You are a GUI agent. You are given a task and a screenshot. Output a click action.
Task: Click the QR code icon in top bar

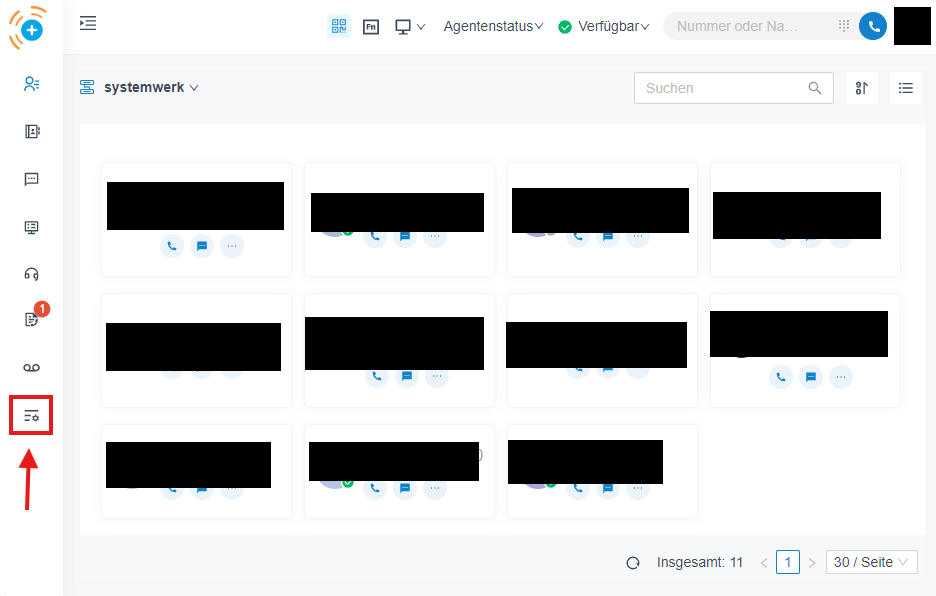[x=339, y=27]
